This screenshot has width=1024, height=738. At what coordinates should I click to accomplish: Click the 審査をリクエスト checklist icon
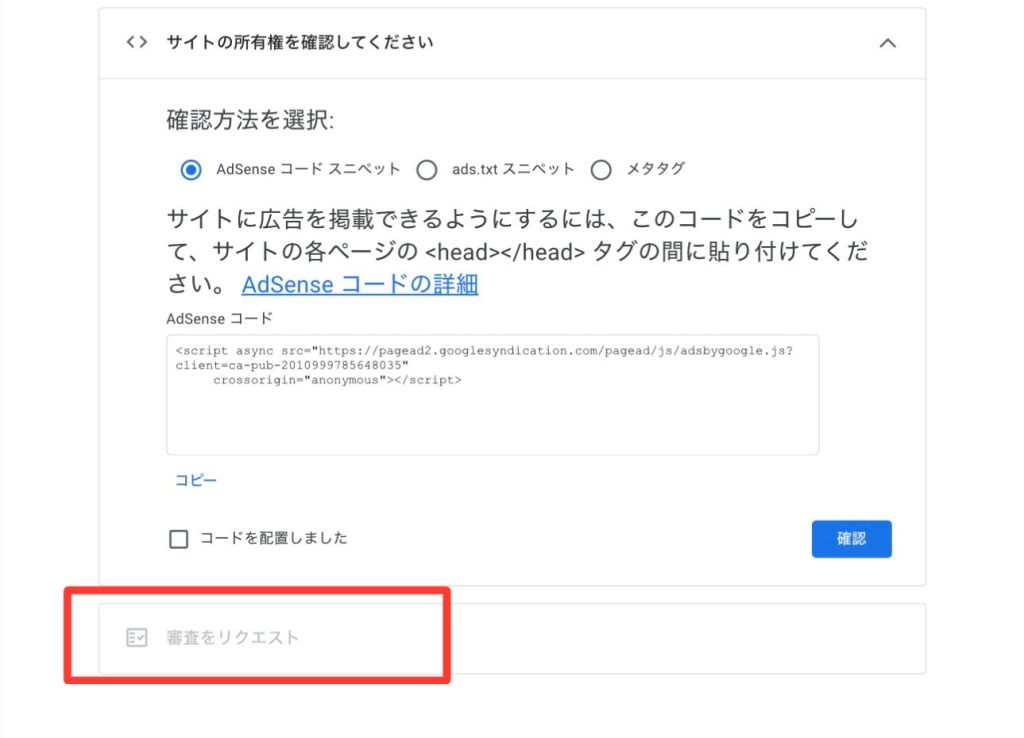(x=137, y=638)
